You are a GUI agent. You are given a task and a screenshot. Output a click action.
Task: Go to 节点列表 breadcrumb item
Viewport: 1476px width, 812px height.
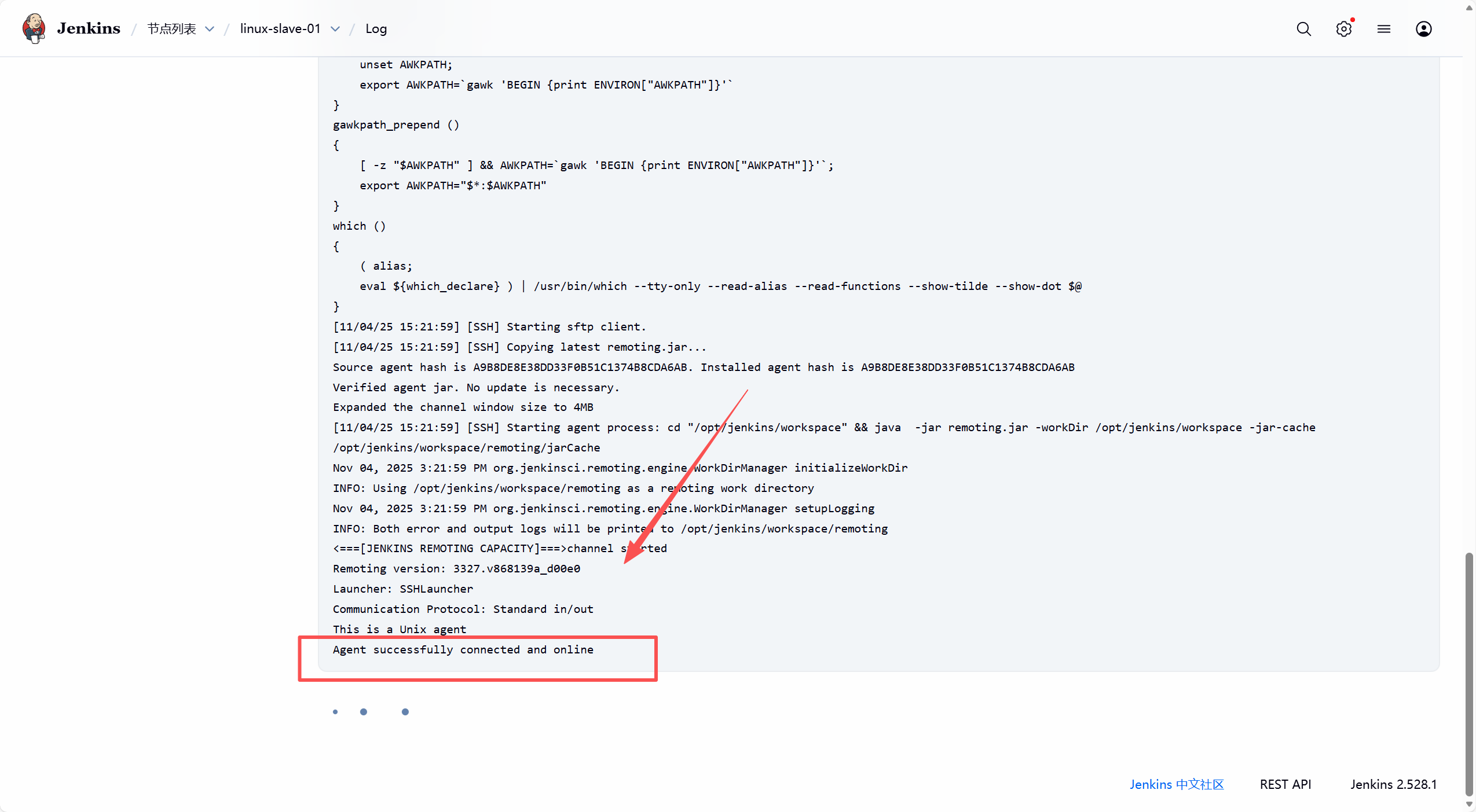pyautogui.click(x=171, y=29)
